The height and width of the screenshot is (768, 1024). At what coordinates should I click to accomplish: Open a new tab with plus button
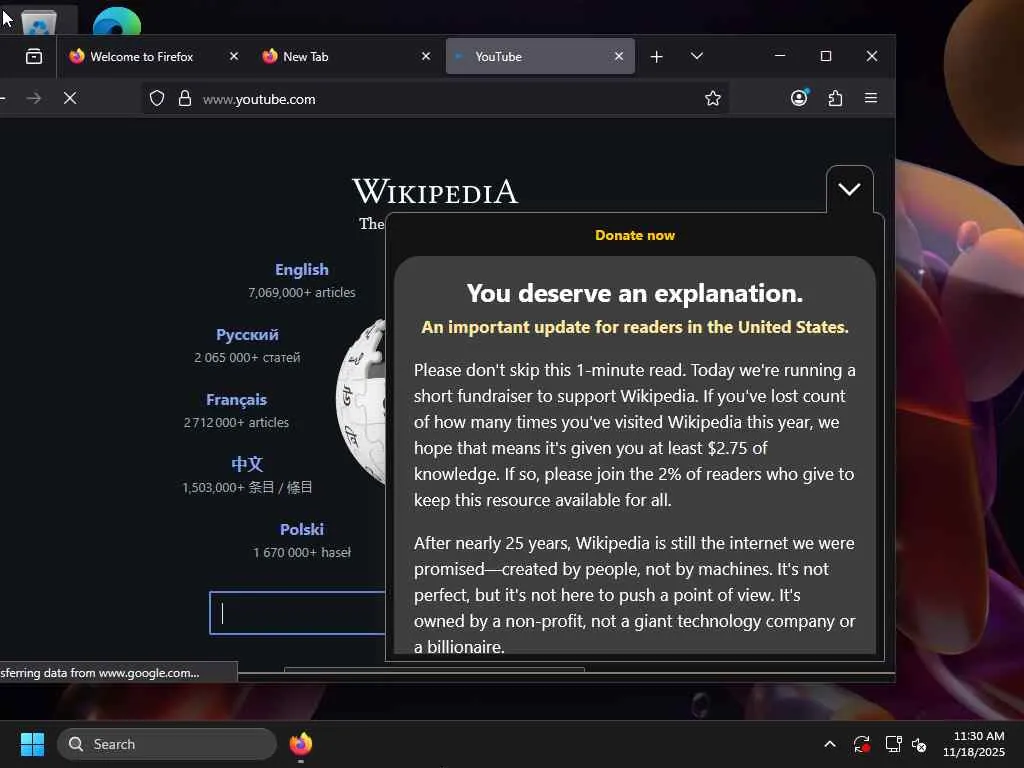click(x=656, y=57)
